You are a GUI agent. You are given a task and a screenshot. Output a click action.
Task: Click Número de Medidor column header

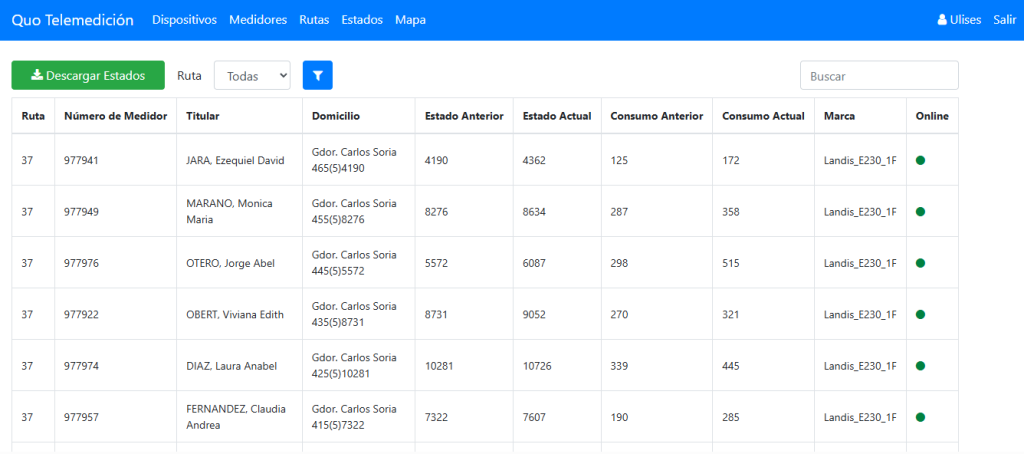pos(116,116)
